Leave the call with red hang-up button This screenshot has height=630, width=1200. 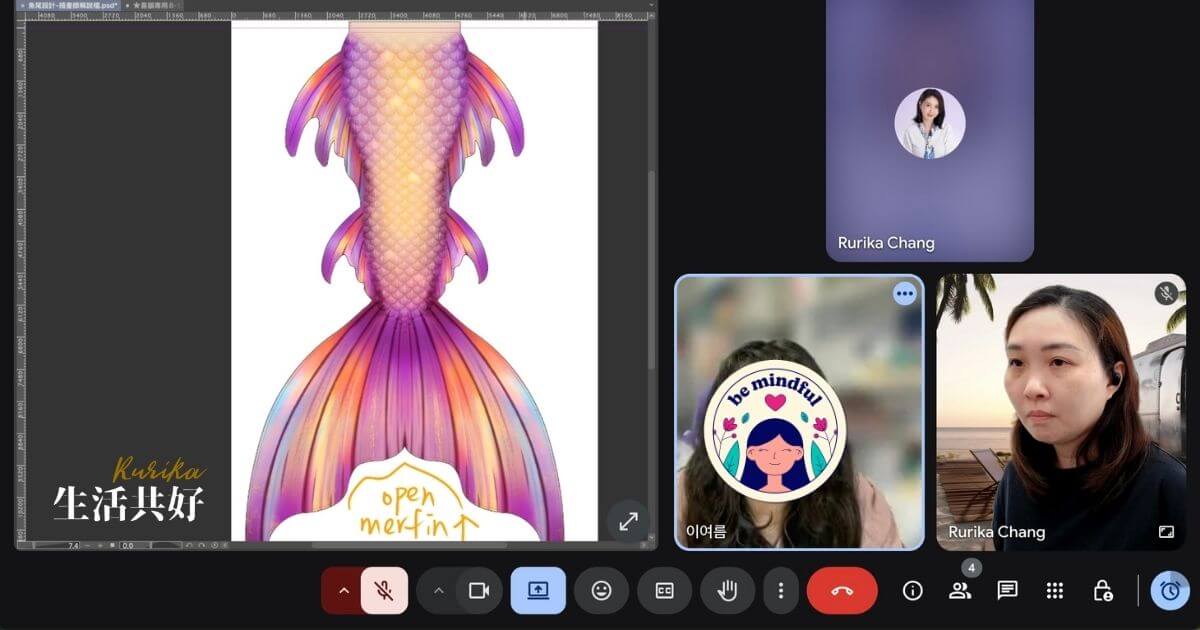(842, 590)
